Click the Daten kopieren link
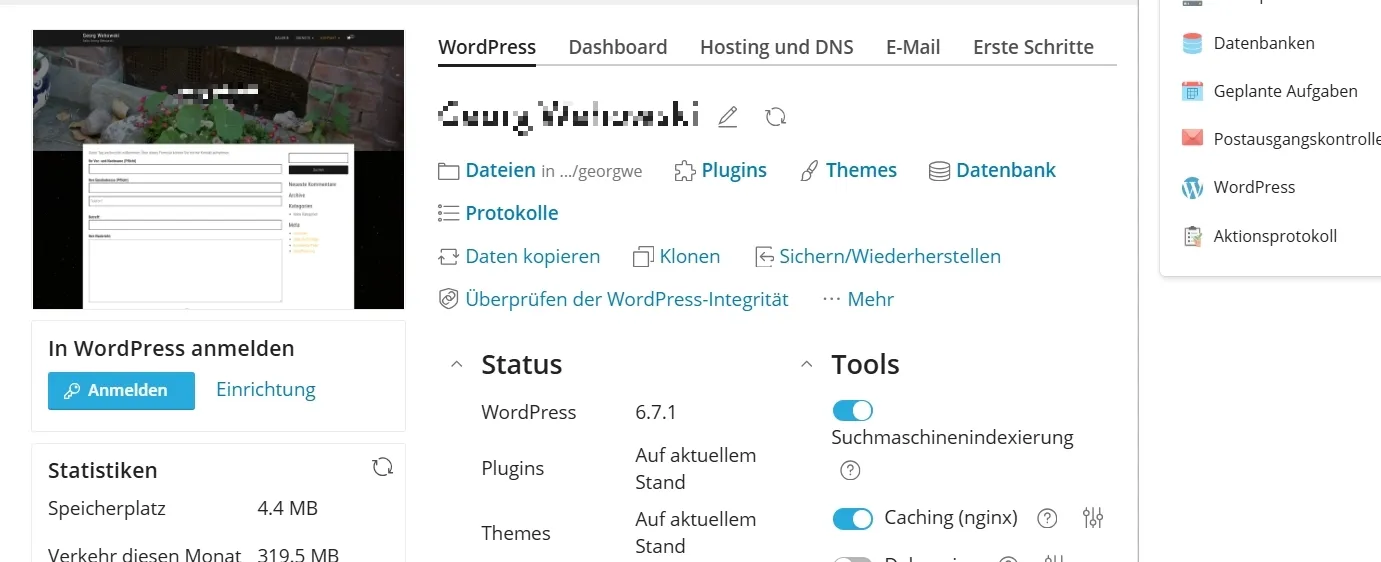 coord(533,257)
